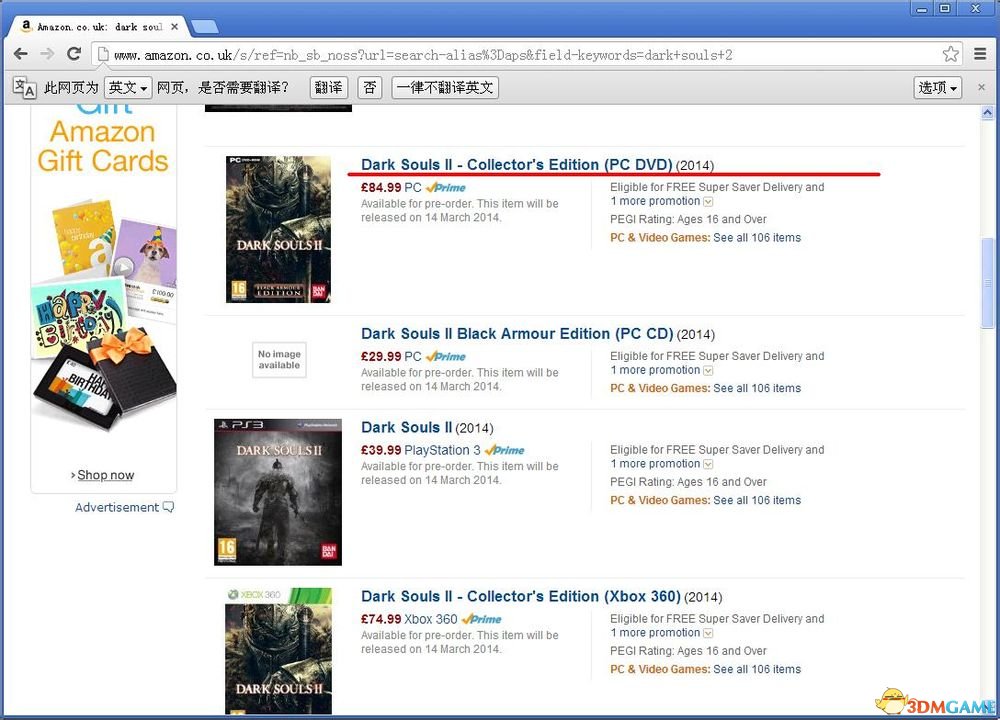Image resolution: width=1000 pixels, height=720 pixels.
Task: Click 一律不翻译英文 button
Action: [x=445, y=87]
